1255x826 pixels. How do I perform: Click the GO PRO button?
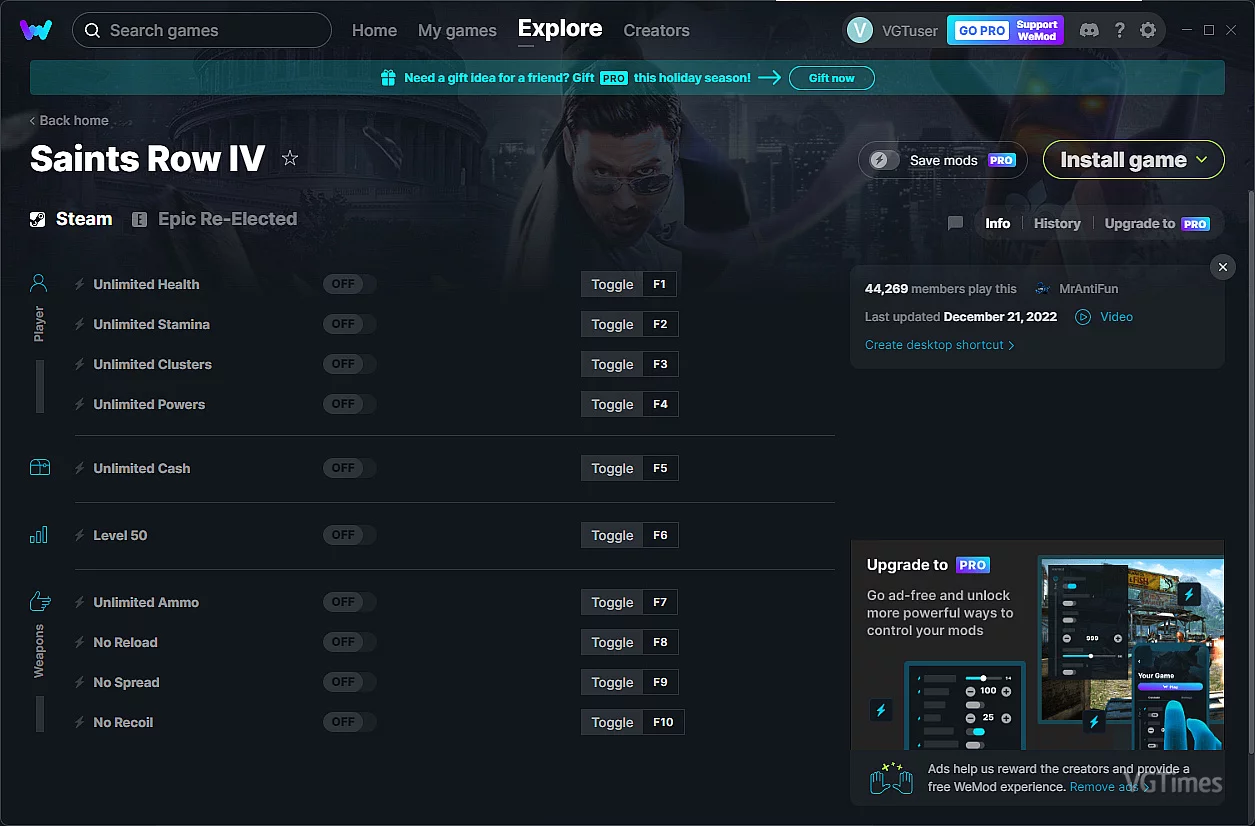982,30
